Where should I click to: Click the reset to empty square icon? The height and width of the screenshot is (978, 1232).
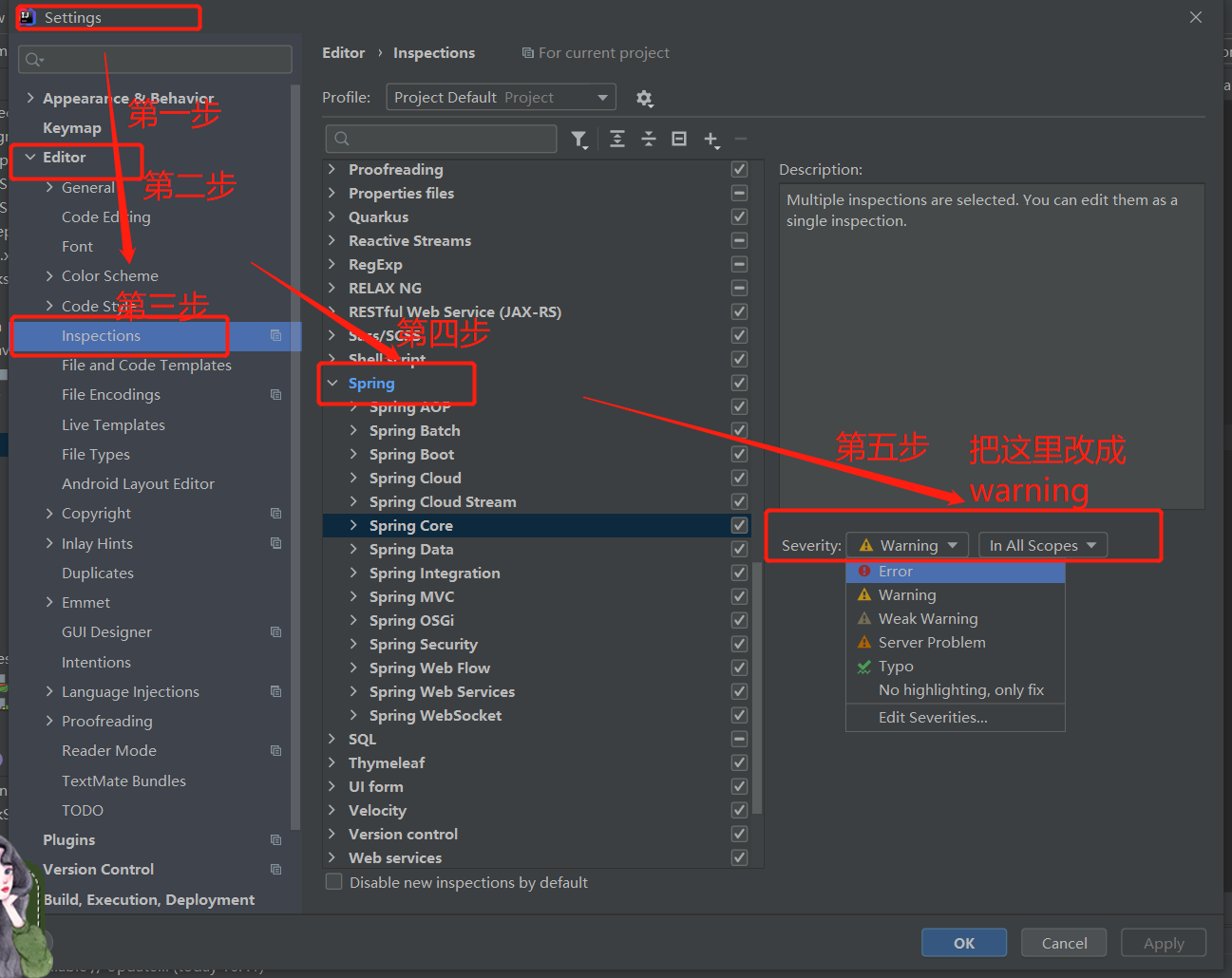coord(679,139)
